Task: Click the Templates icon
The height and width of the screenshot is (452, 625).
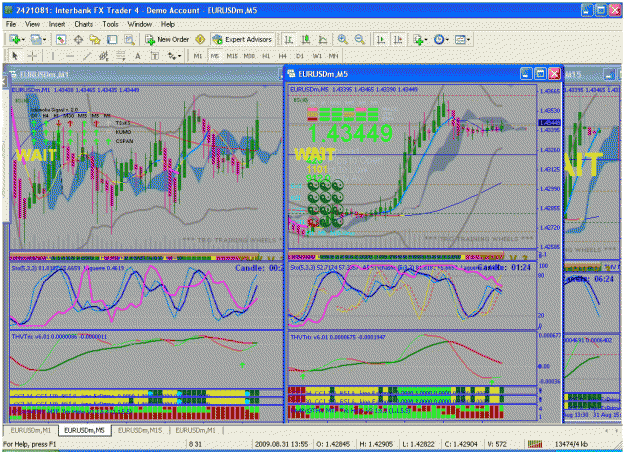Action: coord(460,39)
